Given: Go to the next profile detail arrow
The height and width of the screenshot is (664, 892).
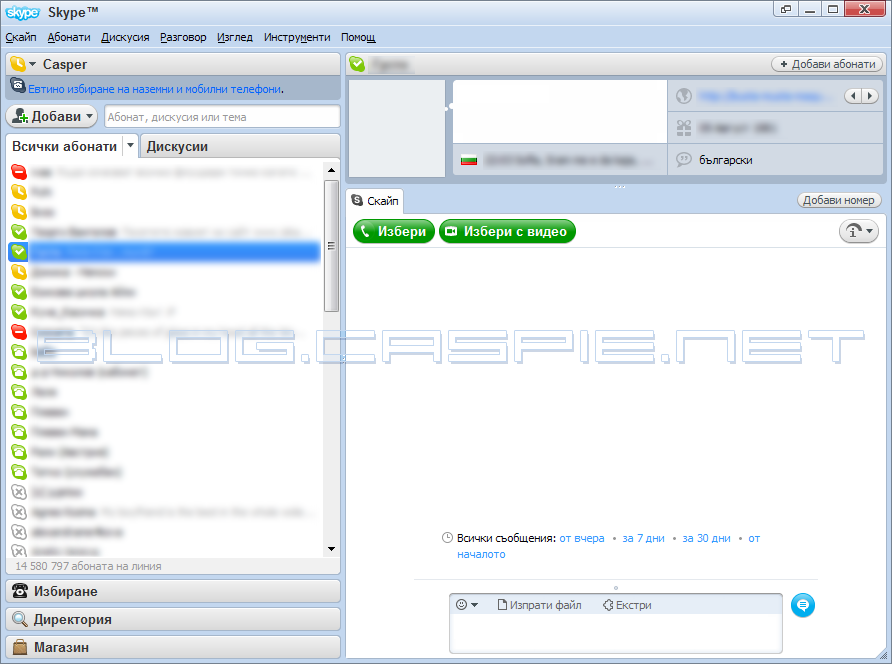Looking at the screenshot, I should click(x=869, y=96).
